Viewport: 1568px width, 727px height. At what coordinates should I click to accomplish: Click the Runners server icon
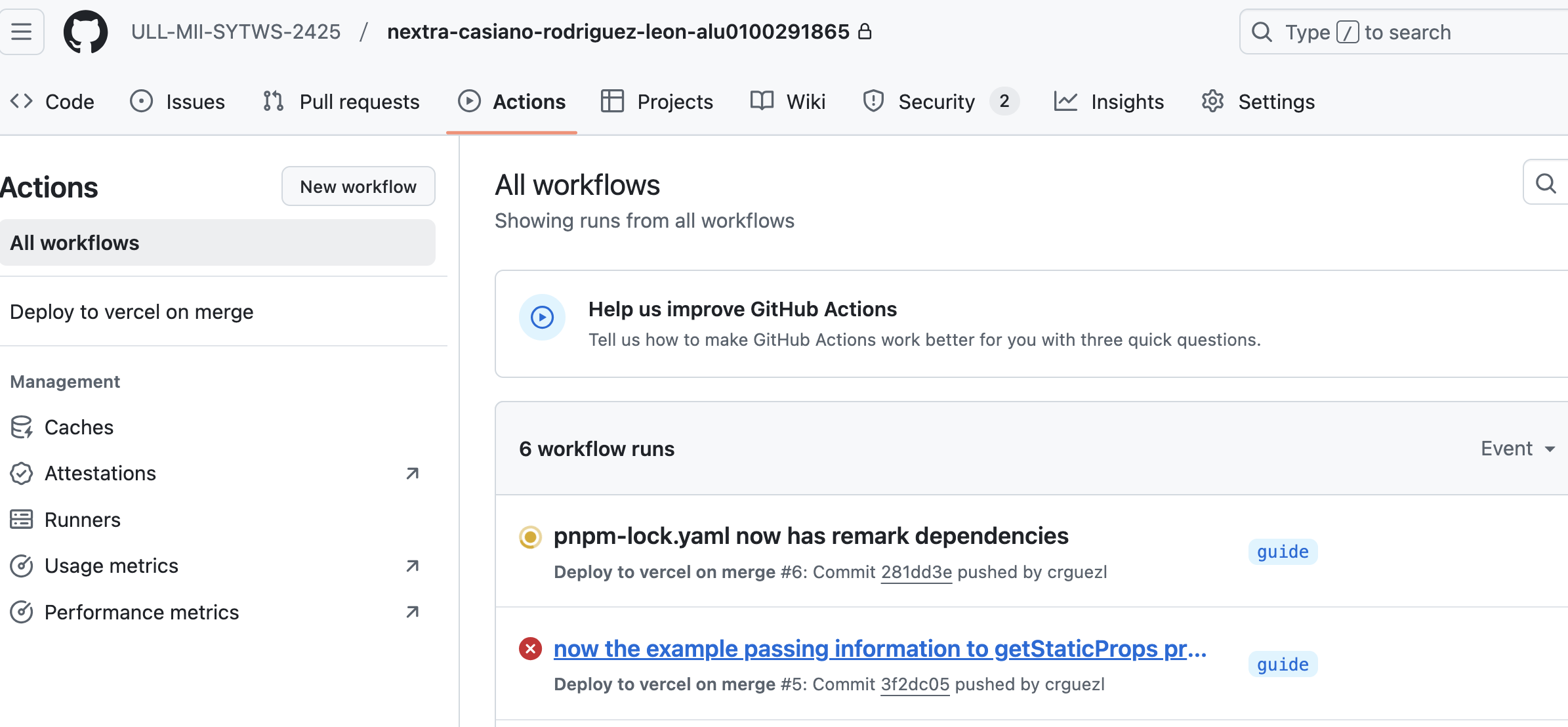[x=22, y=520]
